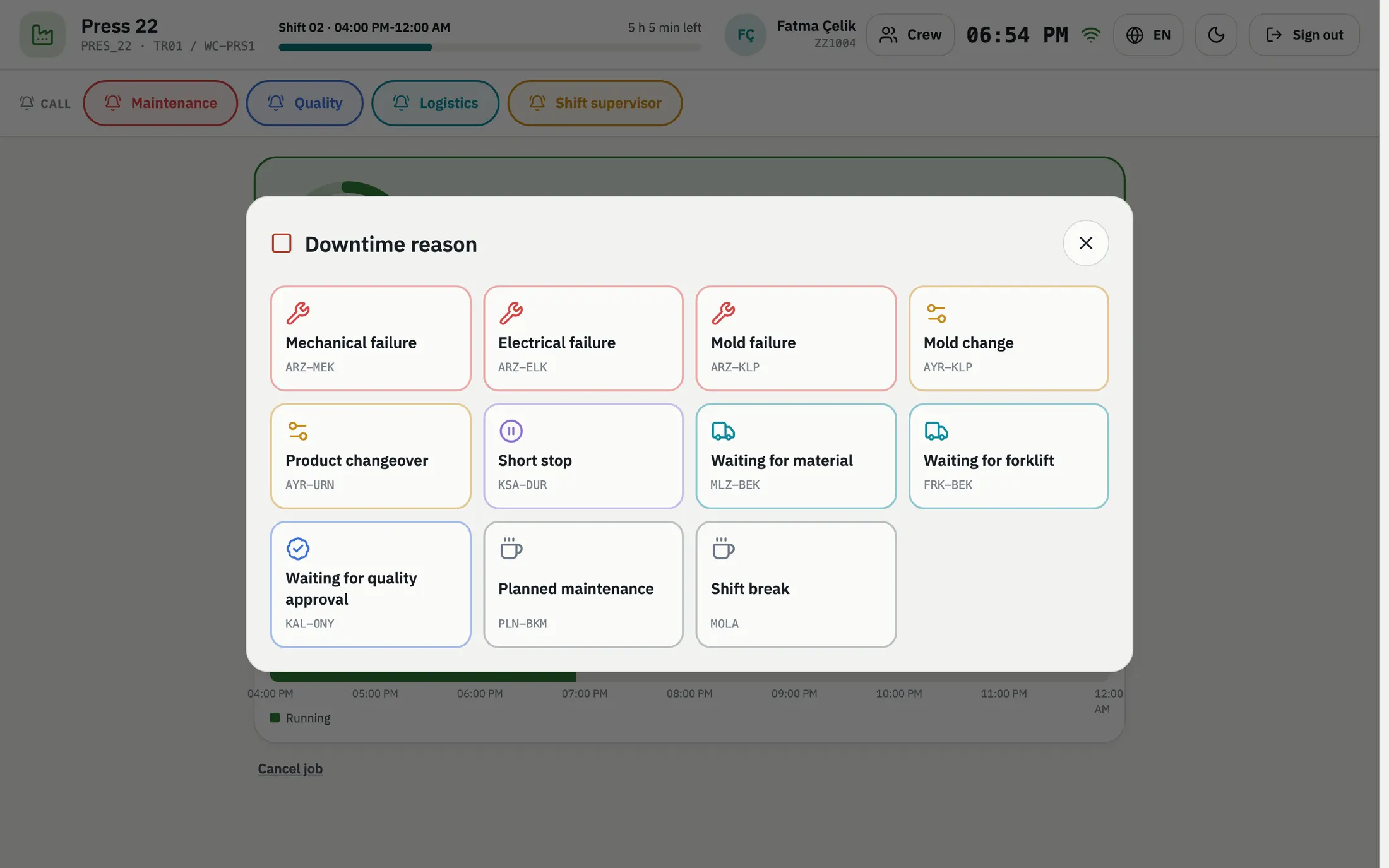The image size is (1389, 868).
Task: Toggle dark mode moon icon
Action: pos(1216,35)
